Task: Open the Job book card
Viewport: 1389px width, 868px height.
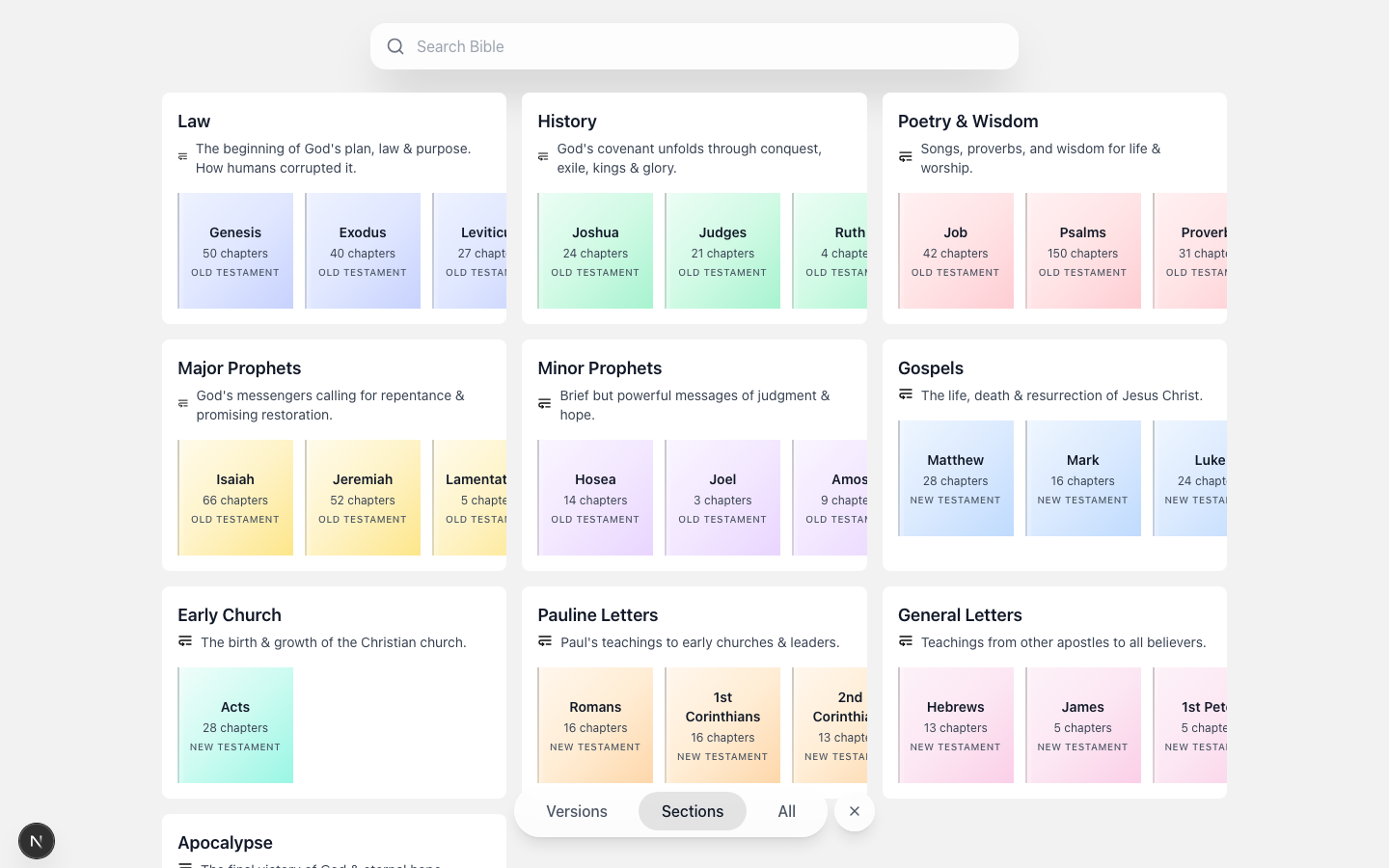Action: (x=956, y=251)
